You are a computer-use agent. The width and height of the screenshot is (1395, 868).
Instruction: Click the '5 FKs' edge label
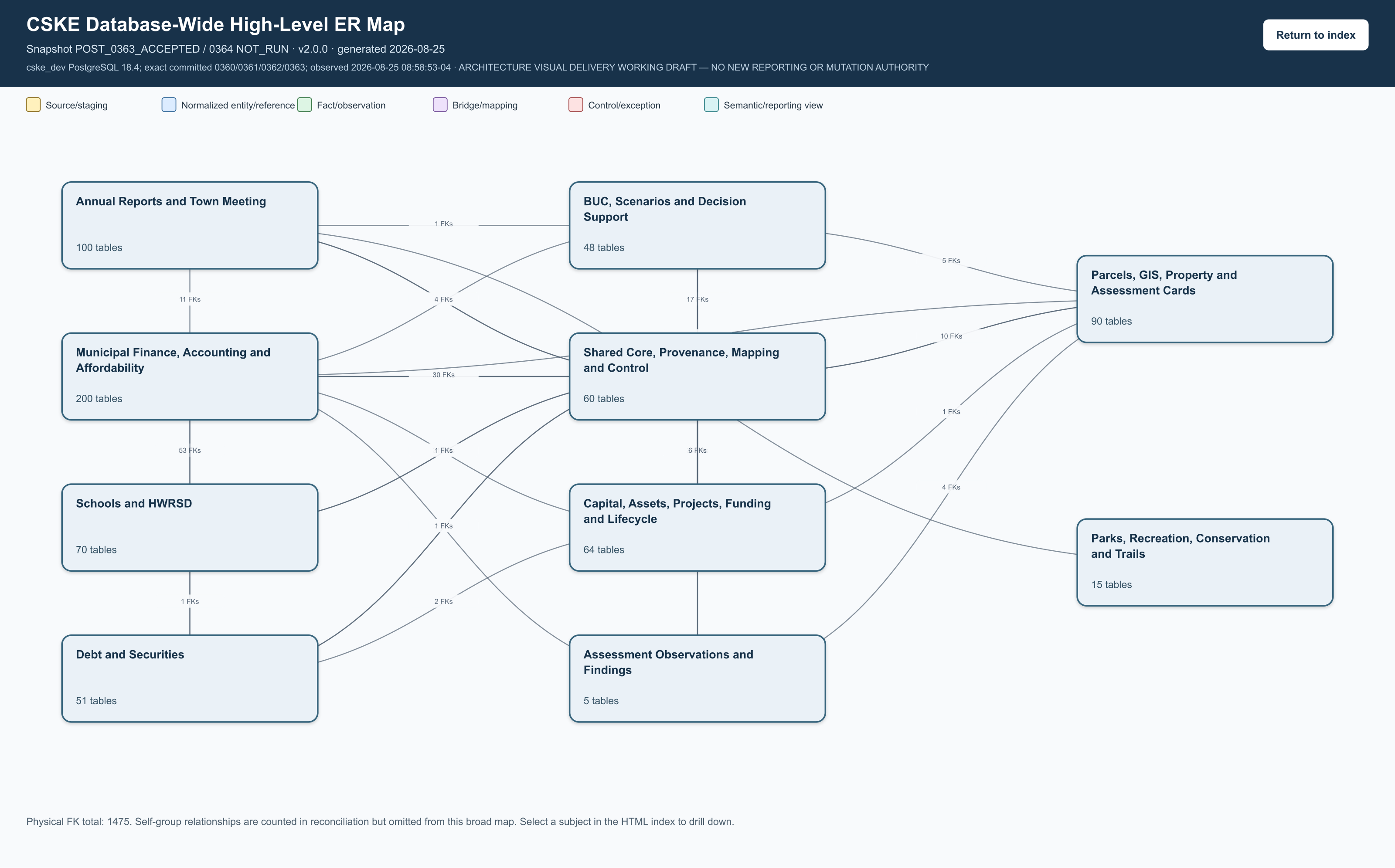click(951, 261)
